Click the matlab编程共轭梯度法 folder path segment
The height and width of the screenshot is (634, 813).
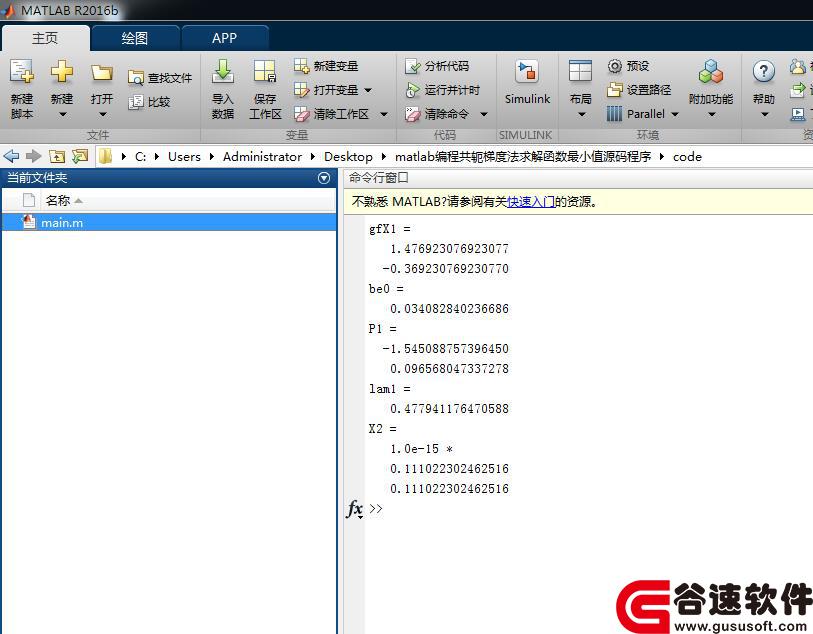[523, 157]
